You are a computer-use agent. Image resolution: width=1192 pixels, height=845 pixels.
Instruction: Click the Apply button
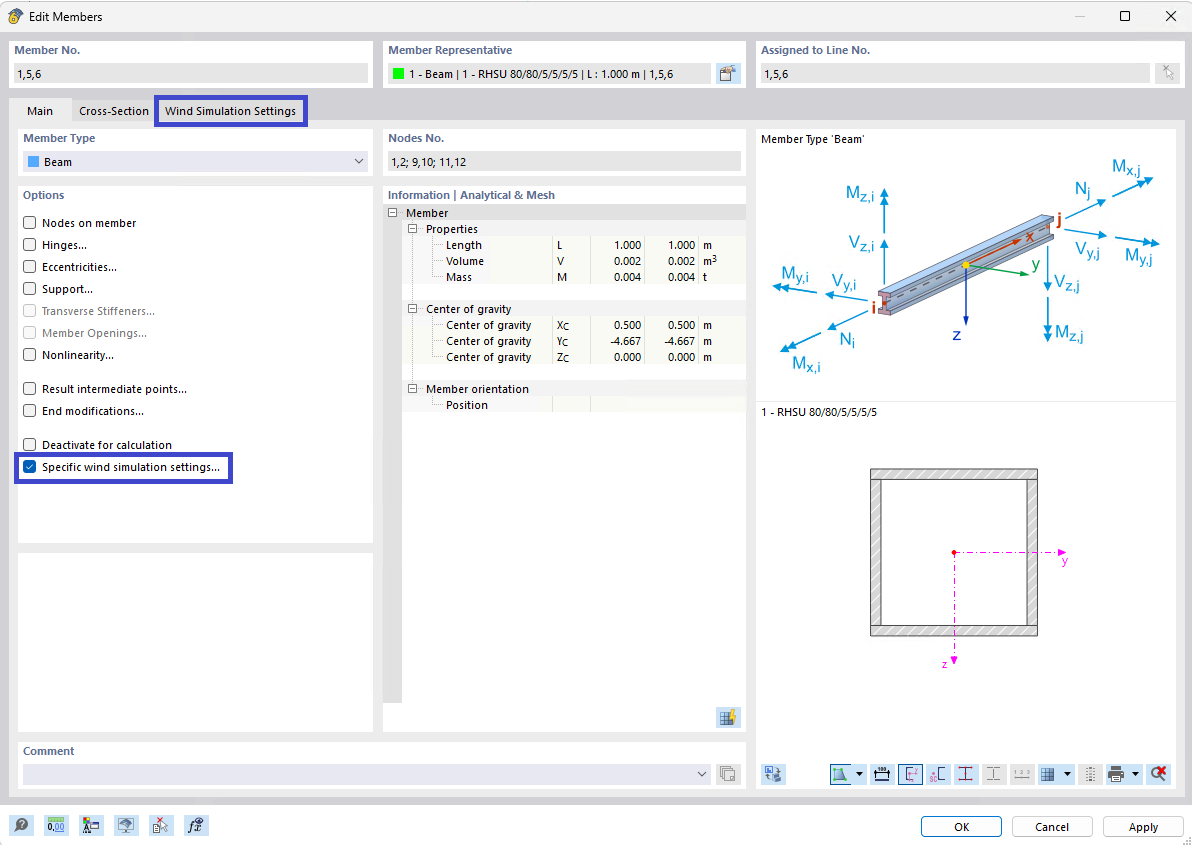pos(1142,827)
